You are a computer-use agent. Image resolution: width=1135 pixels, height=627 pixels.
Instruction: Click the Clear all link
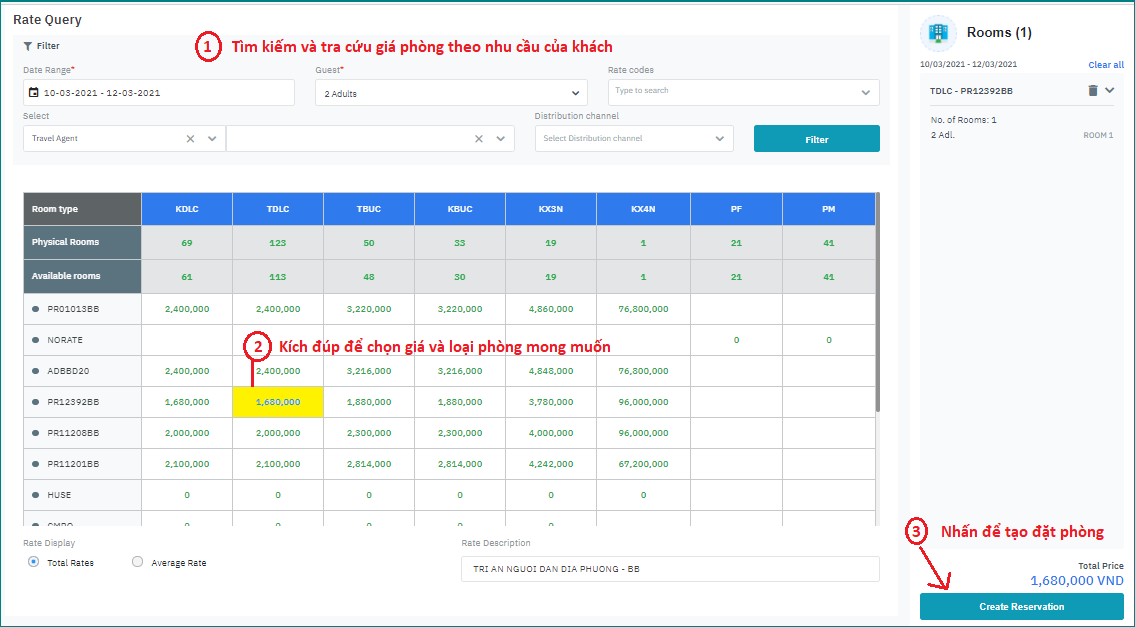1105,65
